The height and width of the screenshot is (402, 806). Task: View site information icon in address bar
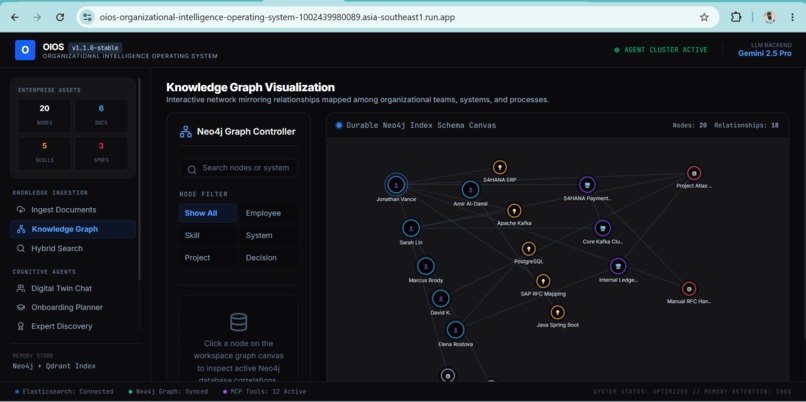[87, 17]
